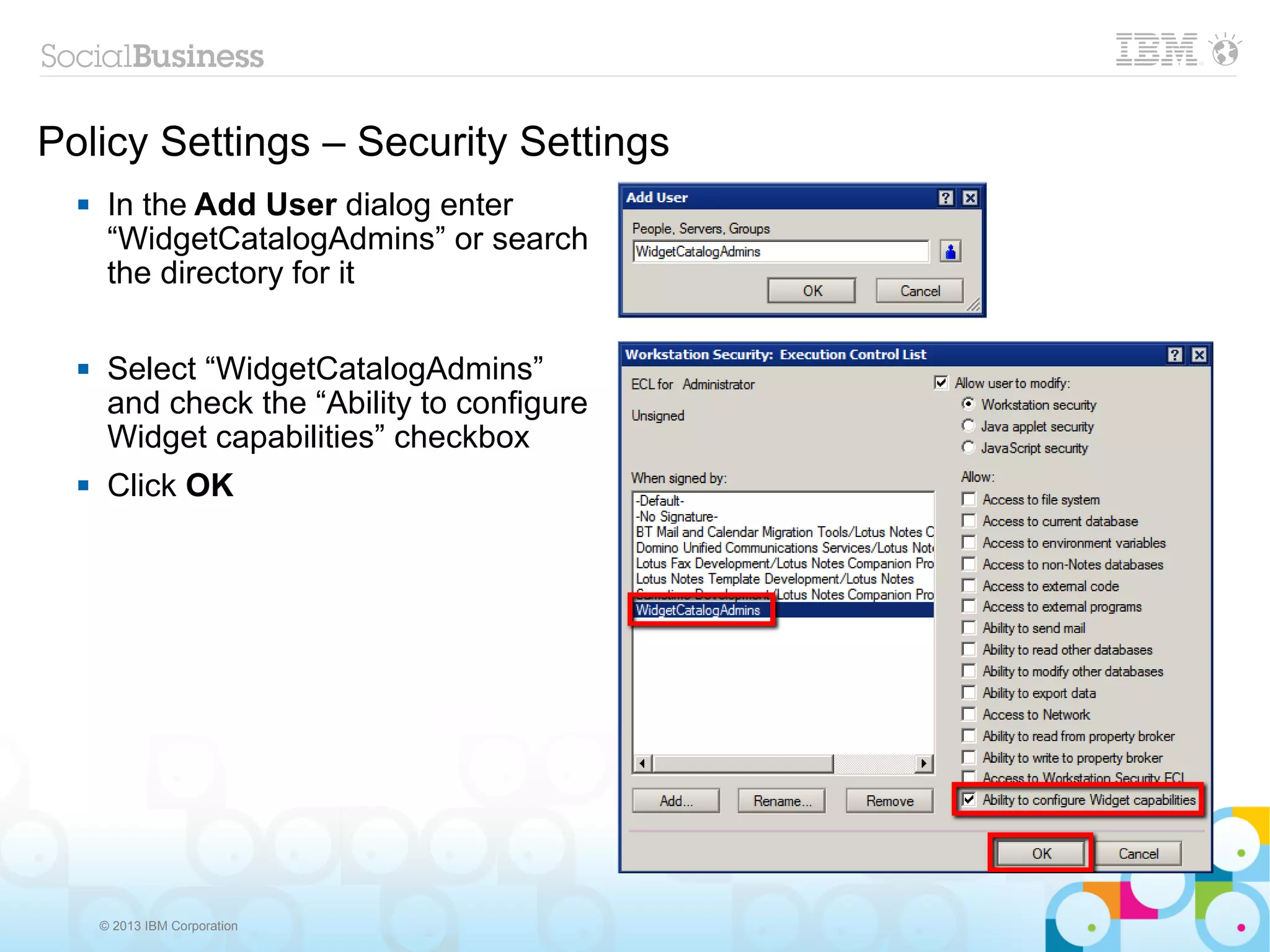The image size is (1270, 952).
Task: Click the People, Servers, Groups input field
Action: [x=781, y=251]
